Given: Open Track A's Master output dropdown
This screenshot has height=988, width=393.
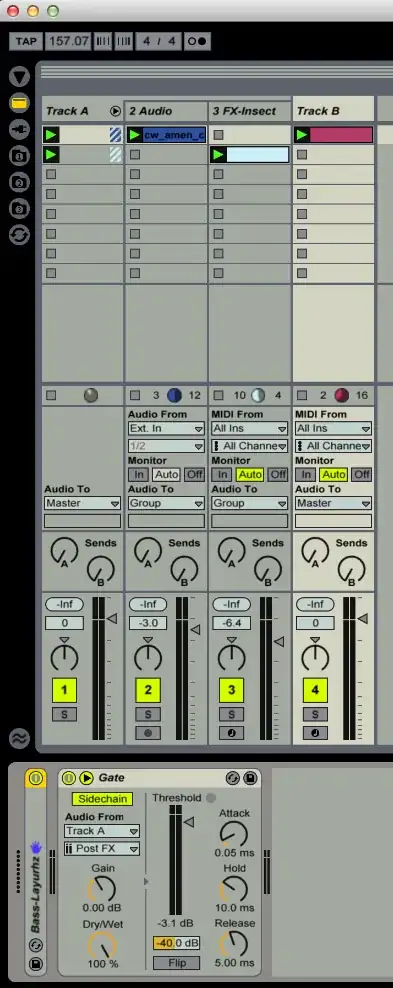Looking at the screenshot, I should 83,503.
